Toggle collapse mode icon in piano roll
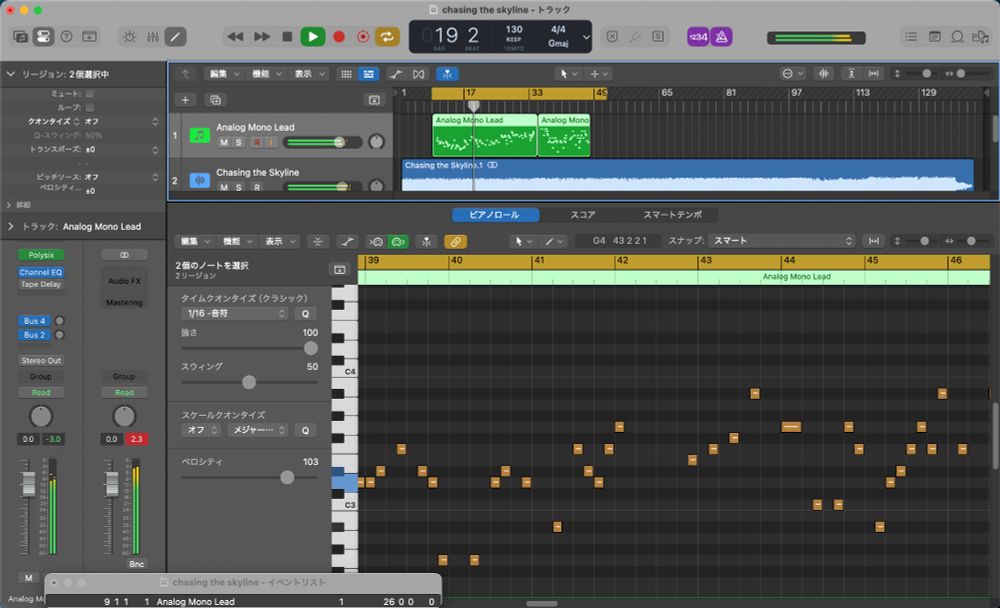 [x=318, y=241]
